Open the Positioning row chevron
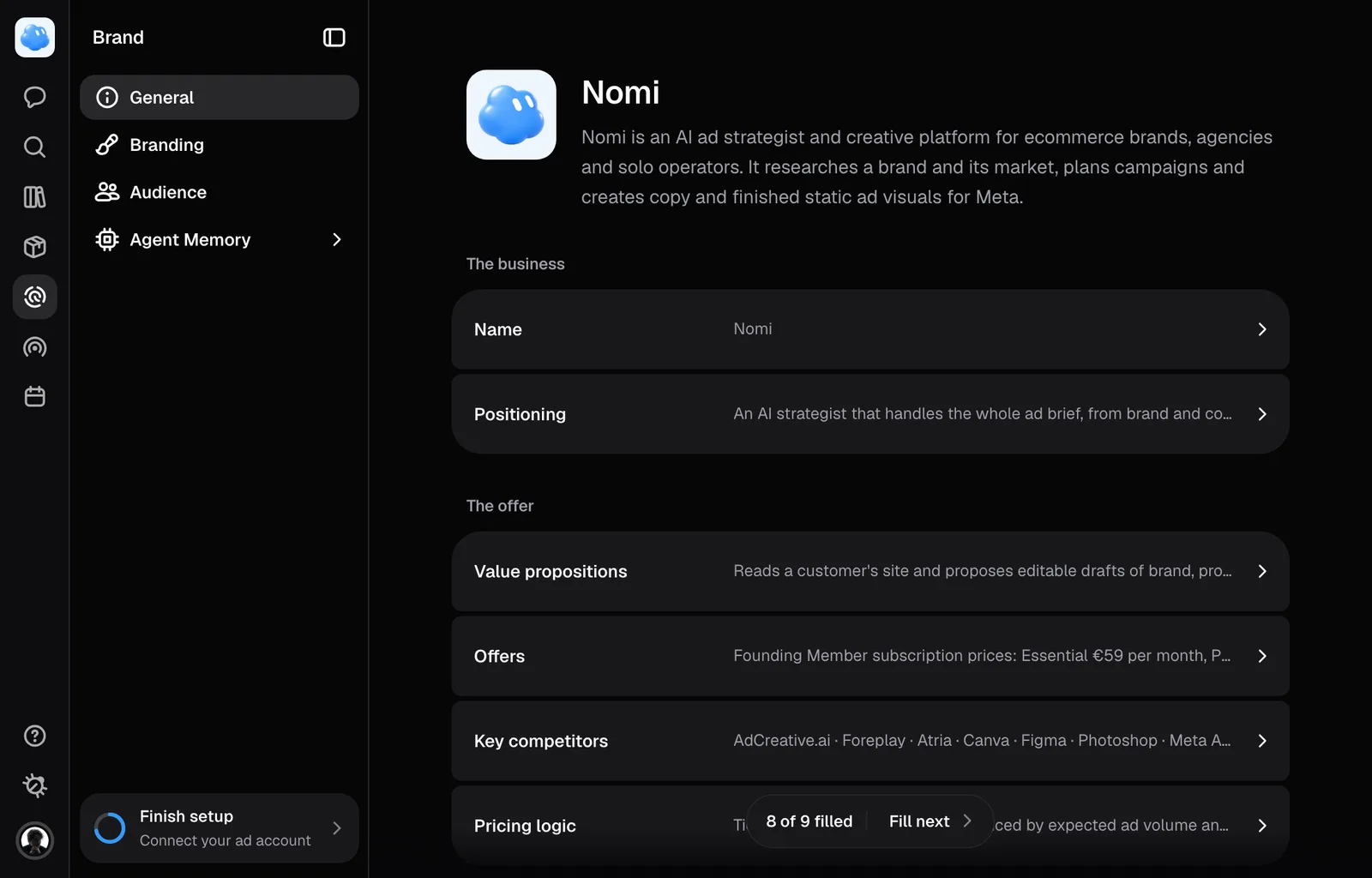The width and height of the screenshot is (1372, 878). tap(1262, 414)
